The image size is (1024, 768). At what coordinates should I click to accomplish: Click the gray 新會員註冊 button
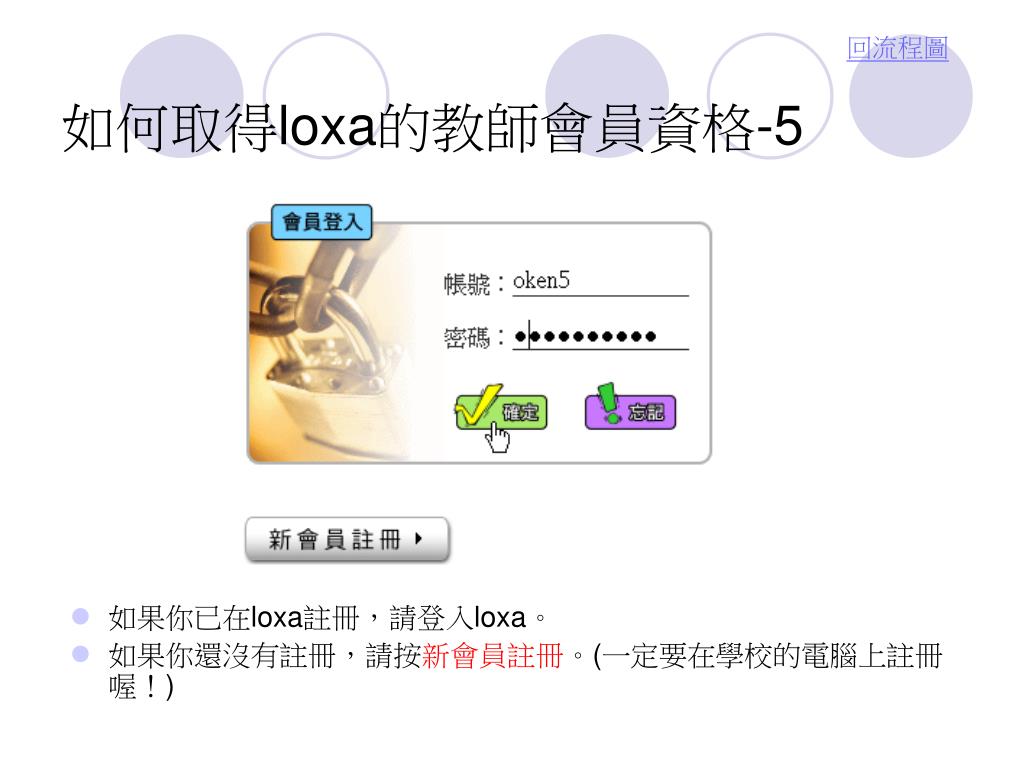347,539
